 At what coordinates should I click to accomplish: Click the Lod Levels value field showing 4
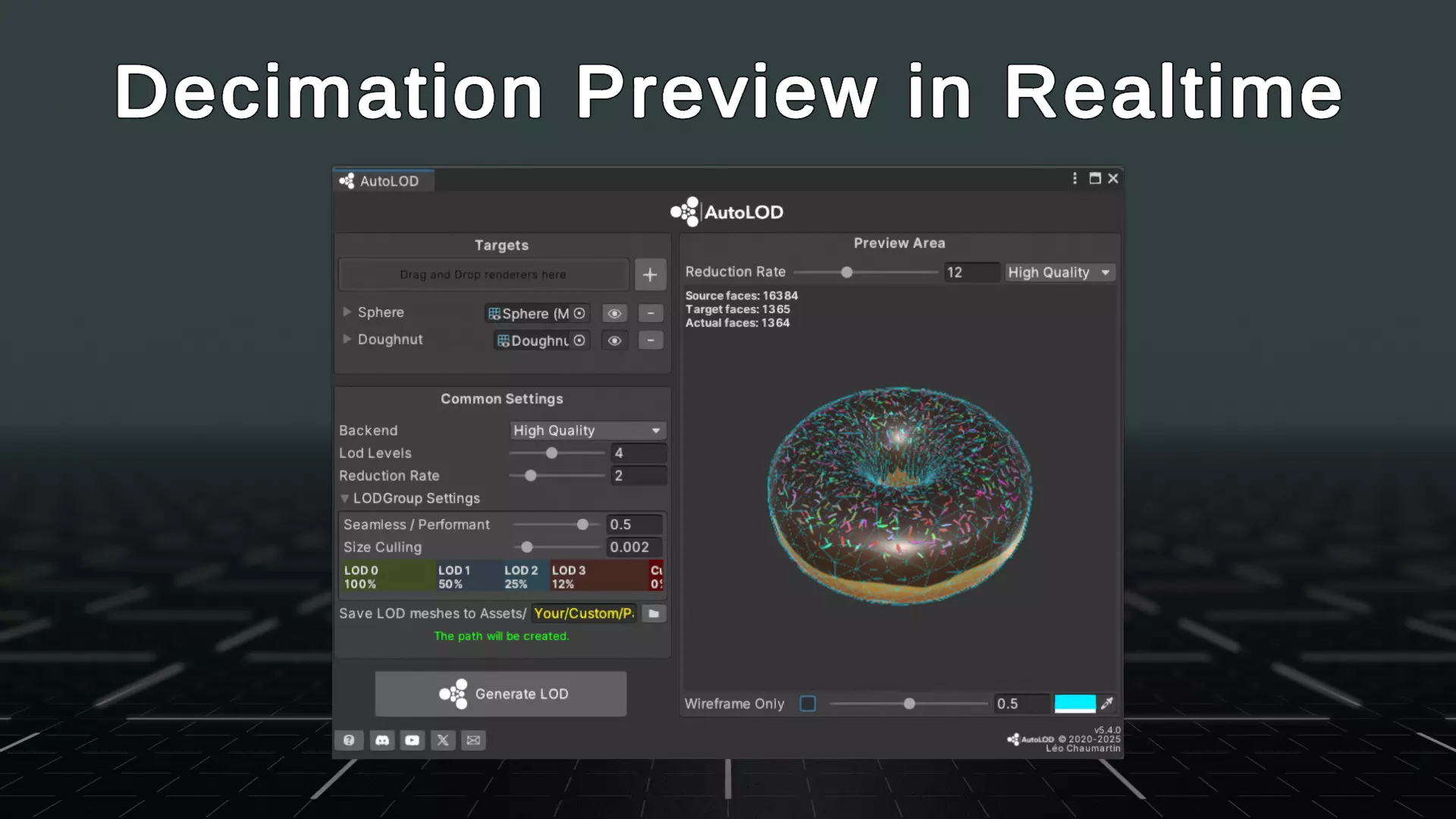coord(639,453)
